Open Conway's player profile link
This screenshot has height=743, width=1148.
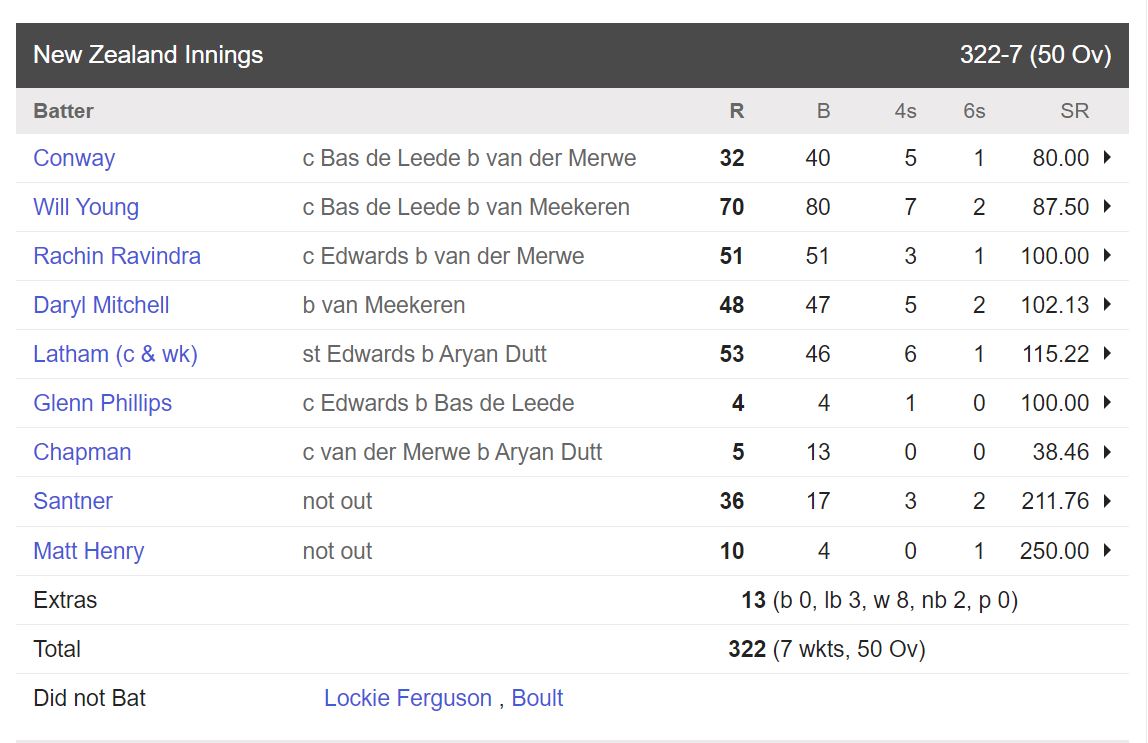74,158
